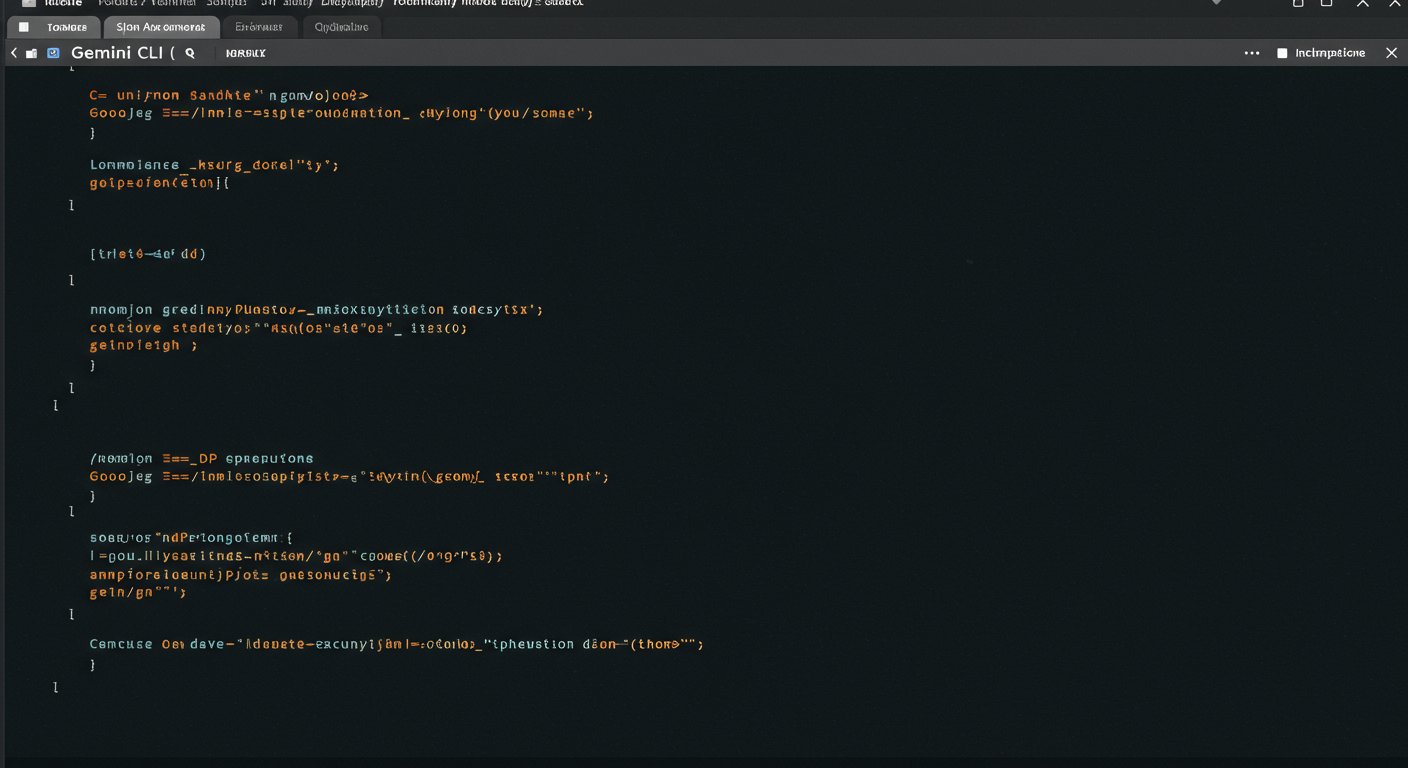Open the ellipsis menu on the header right
Screen dimensions: 1408x768
click(1252, 52)
